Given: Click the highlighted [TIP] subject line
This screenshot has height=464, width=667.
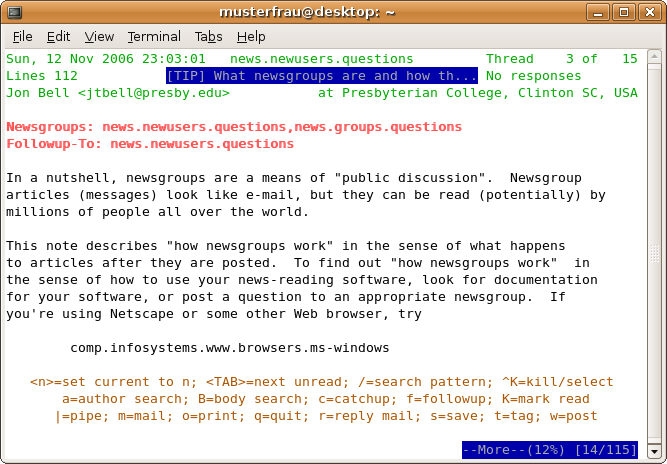Looking at the screenshot, I should point(322,76).
